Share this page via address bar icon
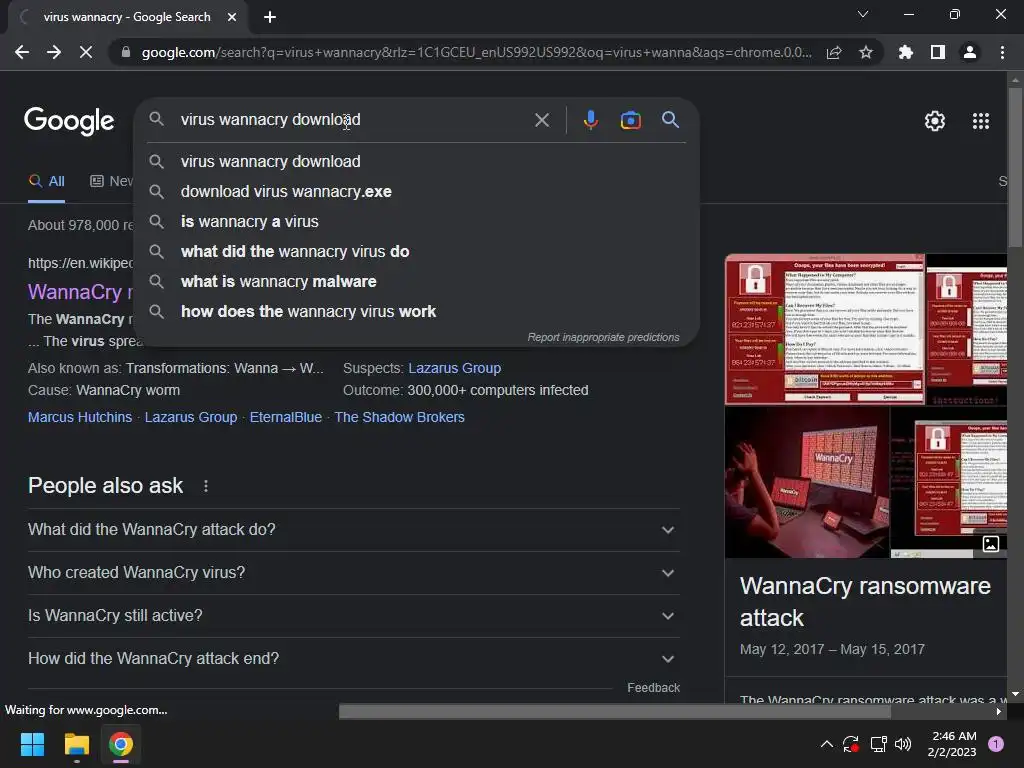The height and width of the screenshot is (768, 1024). (834, 52)
